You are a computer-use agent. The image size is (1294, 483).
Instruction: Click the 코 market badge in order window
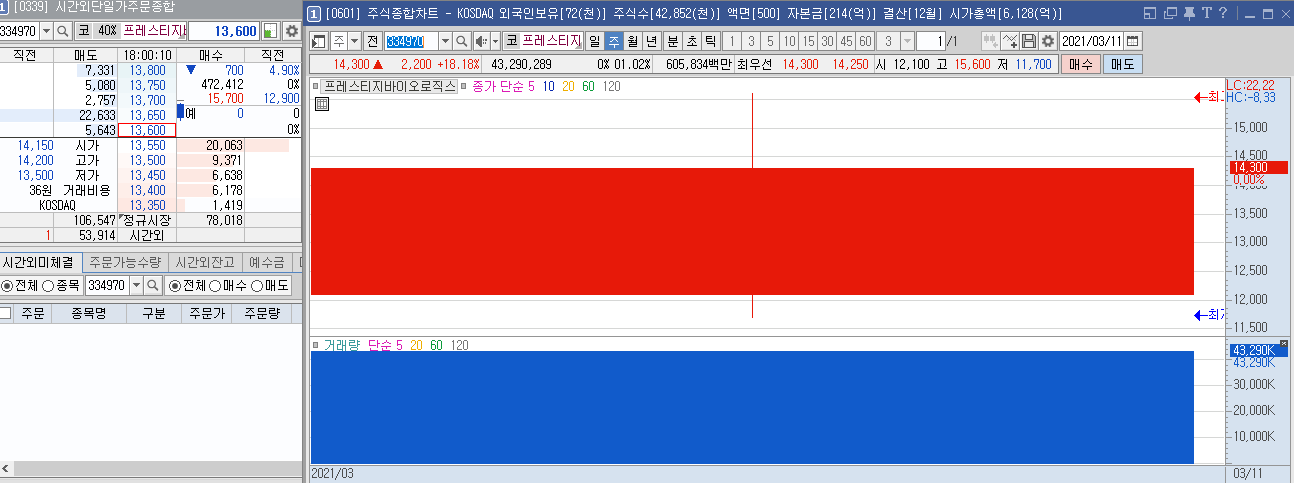click(84, 31)
